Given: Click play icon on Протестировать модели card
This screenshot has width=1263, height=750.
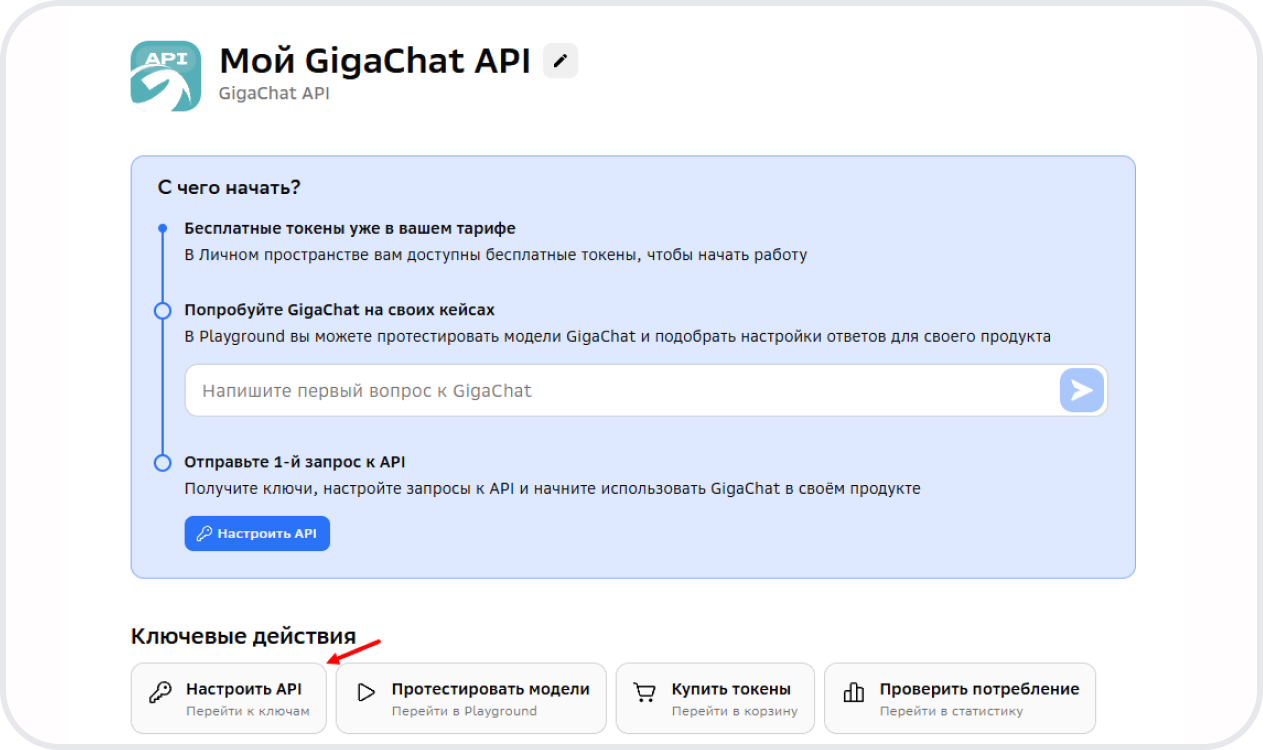Looking at the screenshot, I should click(x=366, y=693).
